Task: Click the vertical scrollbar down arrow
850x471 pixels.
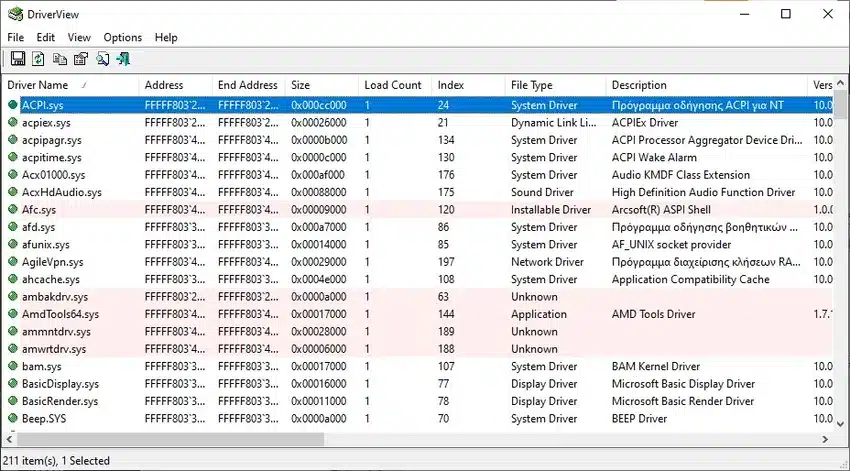Action: click(840, 424)
